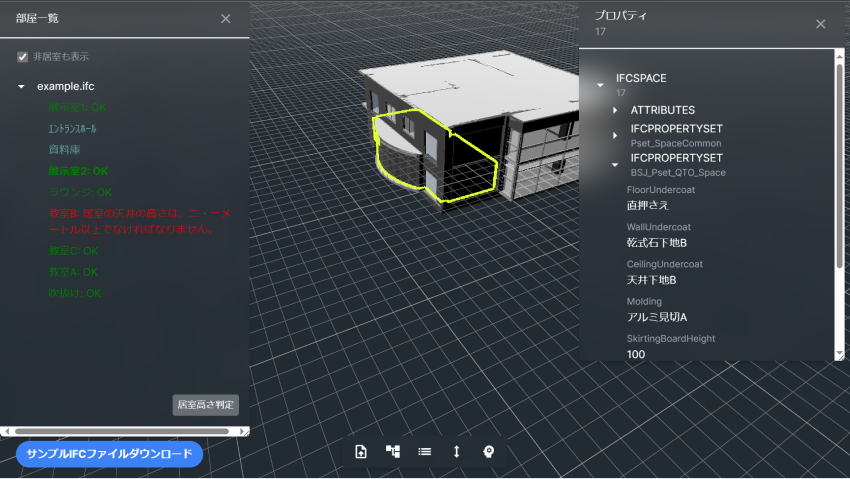This screenshot has width=850, height=479.
Task: Collapse the example.ifc tree node
Action: pyautogui.click(x=21, y=87)
